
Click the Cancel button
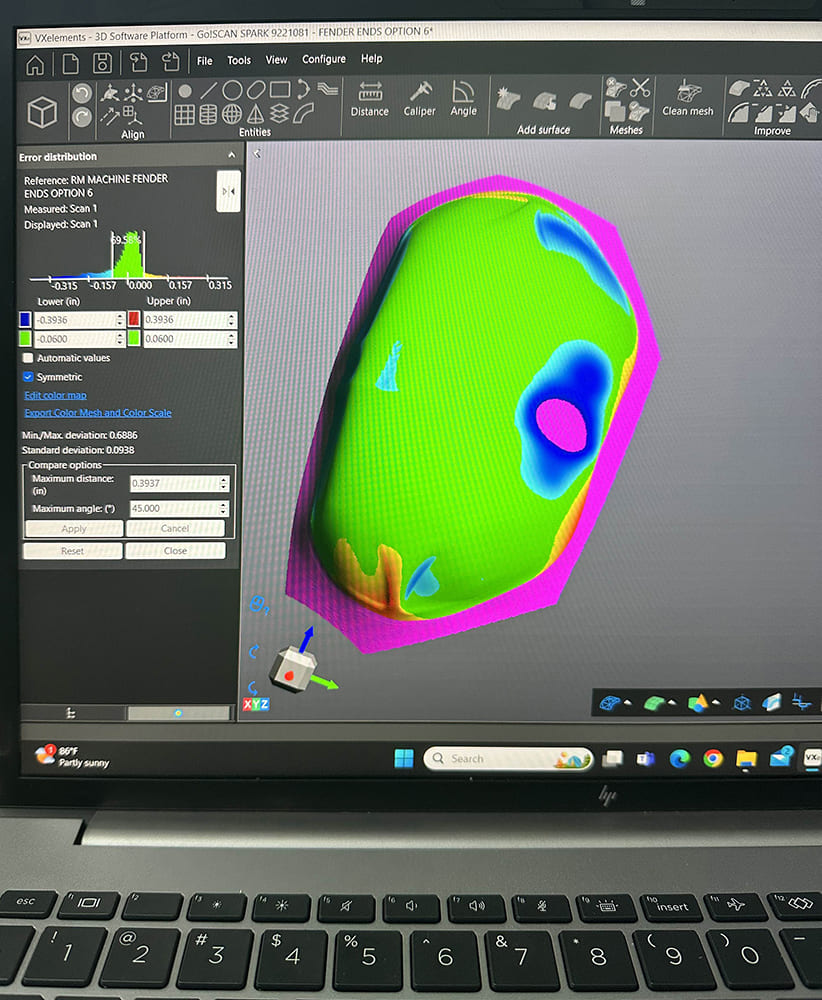(x=175, y=528)
